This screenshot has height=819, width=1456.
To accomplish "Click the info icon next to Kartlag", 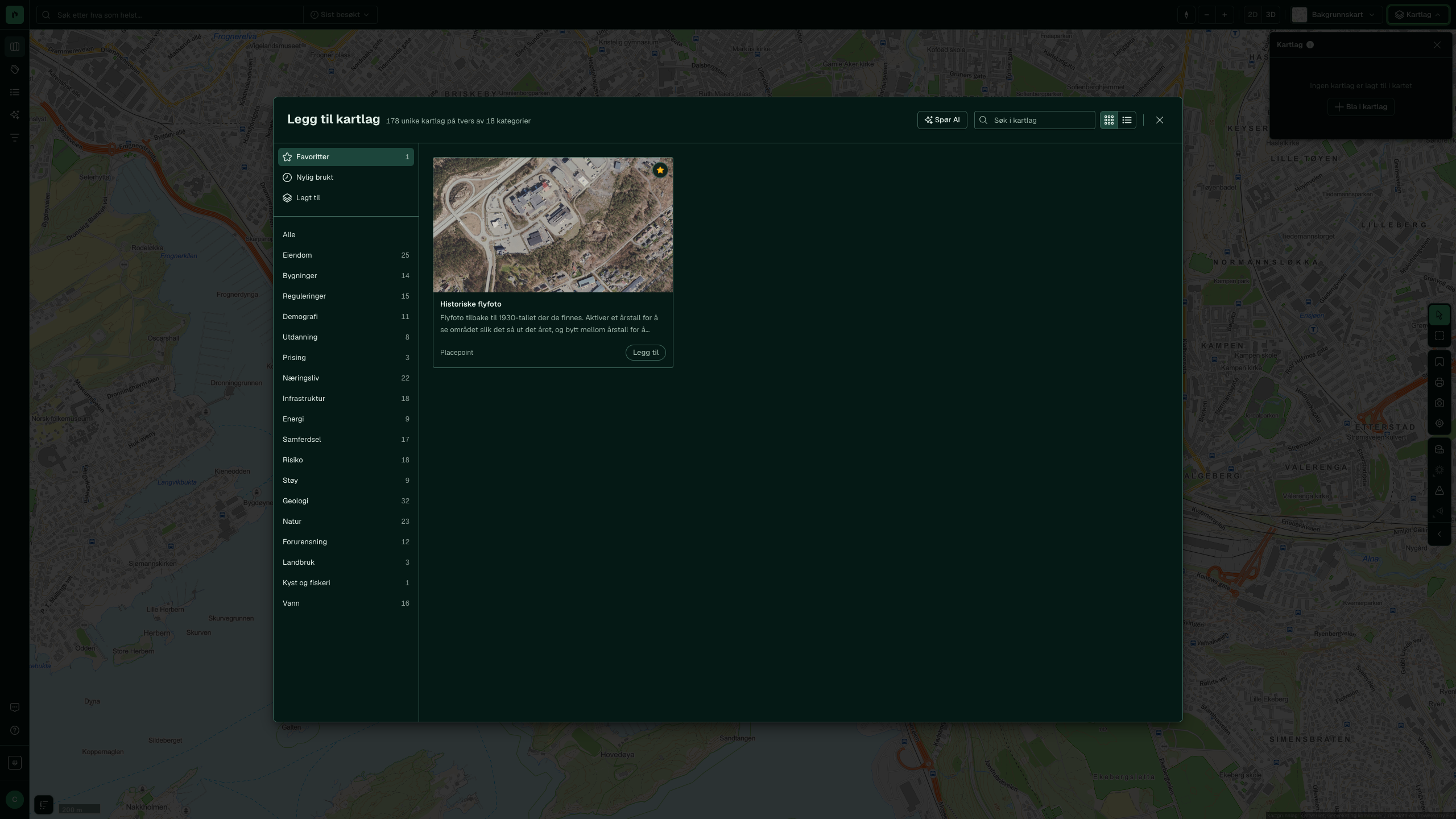I will [x=1310, y=45].
